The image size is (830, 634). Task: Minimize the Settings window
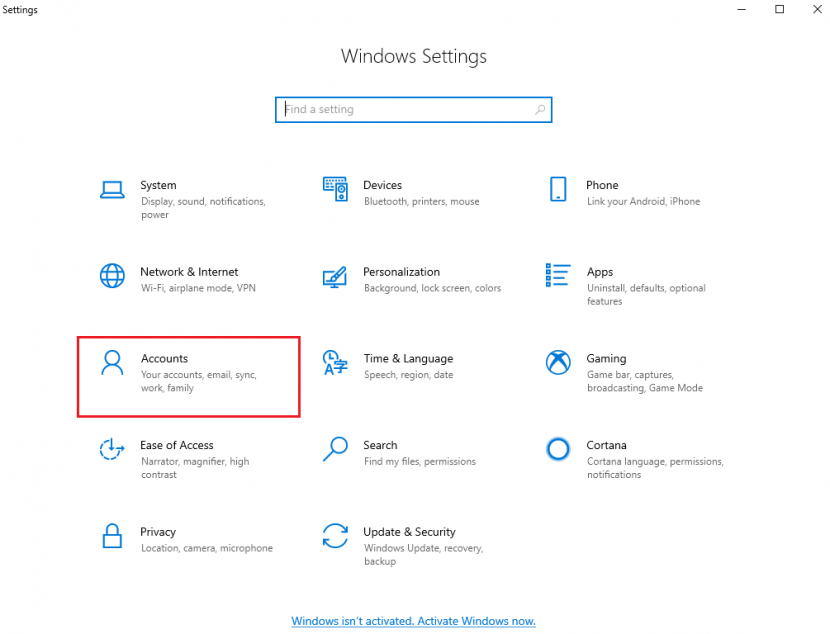tap(741, 10)
